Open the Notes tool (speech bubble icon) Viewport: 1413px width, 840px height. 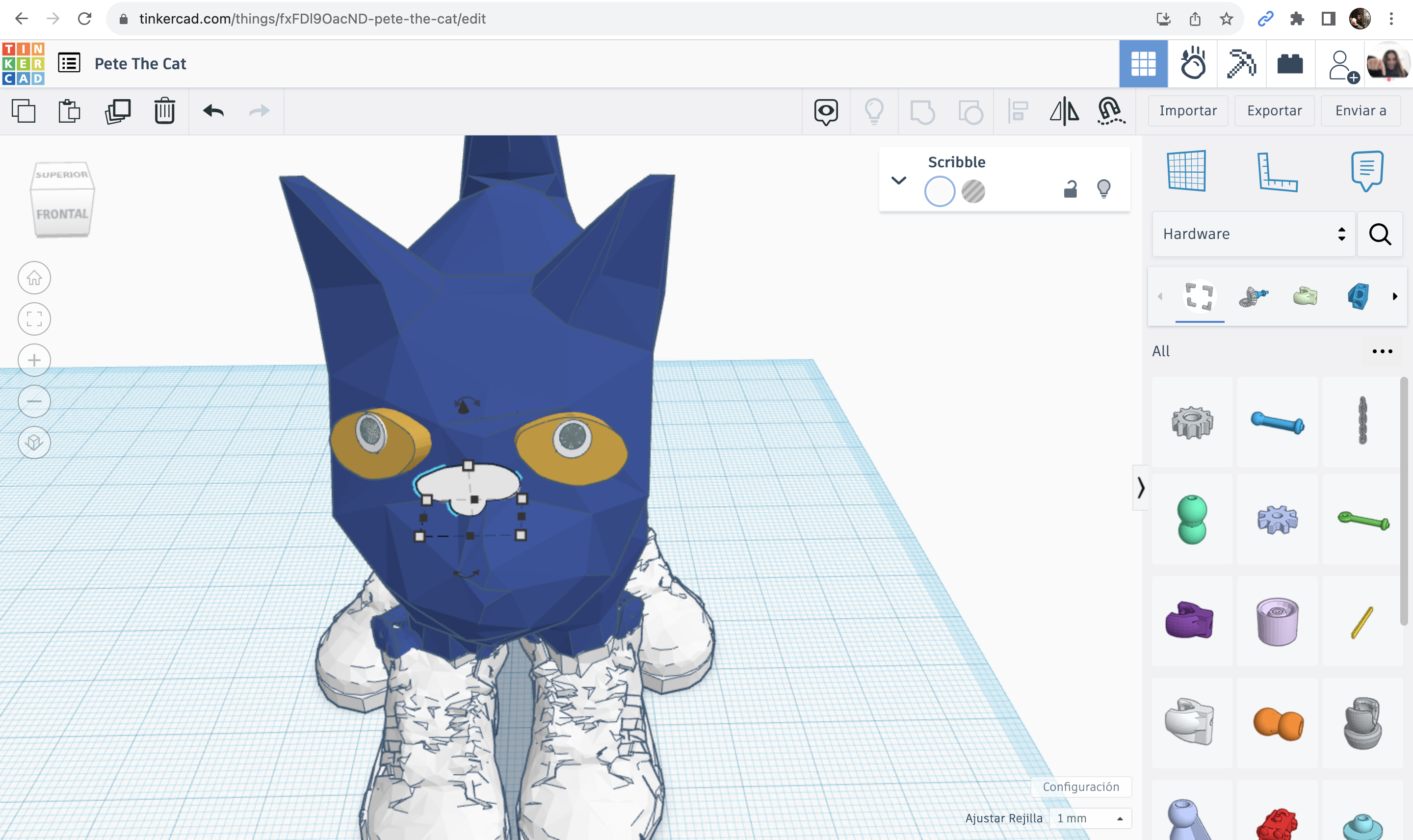pos(1366,170)
